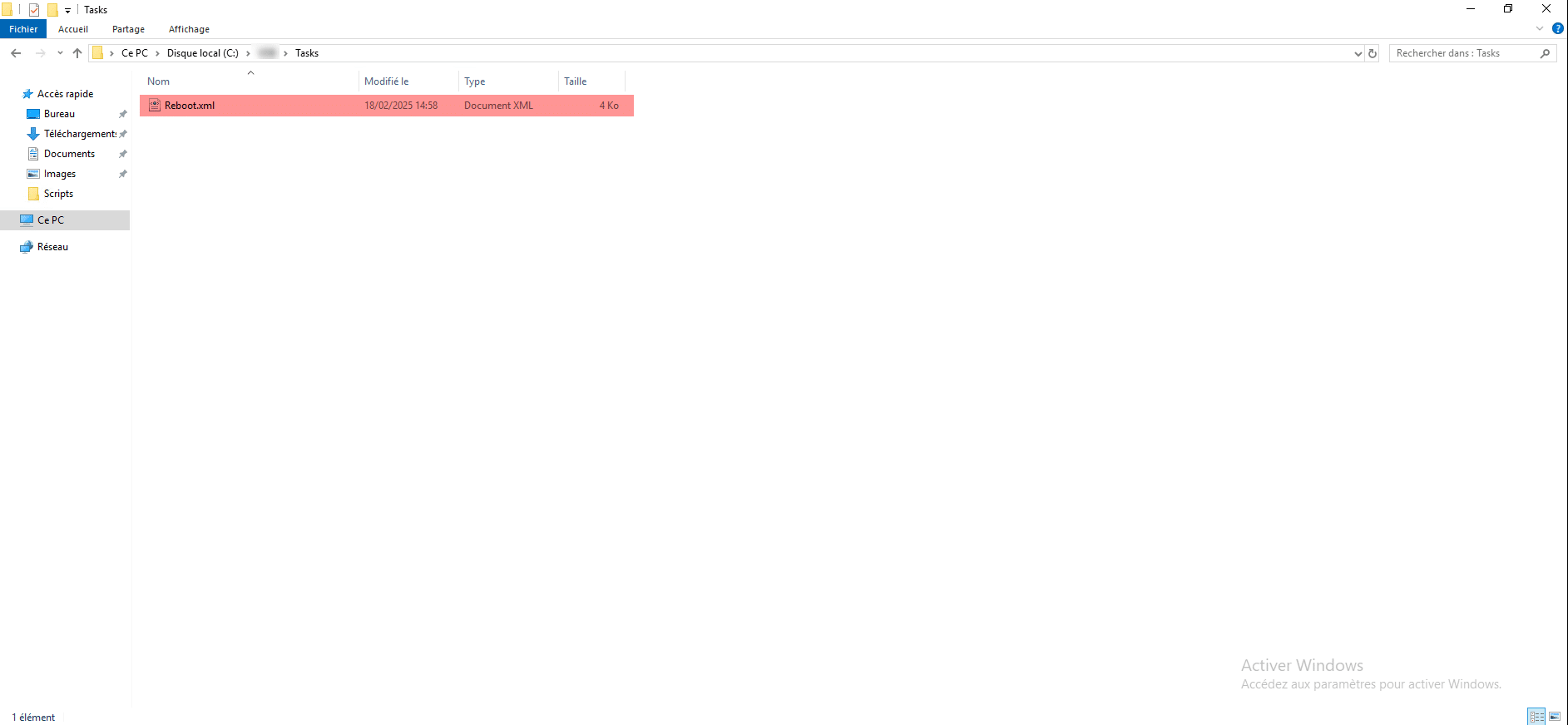Refresh the Tasks folder view
Screen dimensions: 1568x725
pos(1373,53)
